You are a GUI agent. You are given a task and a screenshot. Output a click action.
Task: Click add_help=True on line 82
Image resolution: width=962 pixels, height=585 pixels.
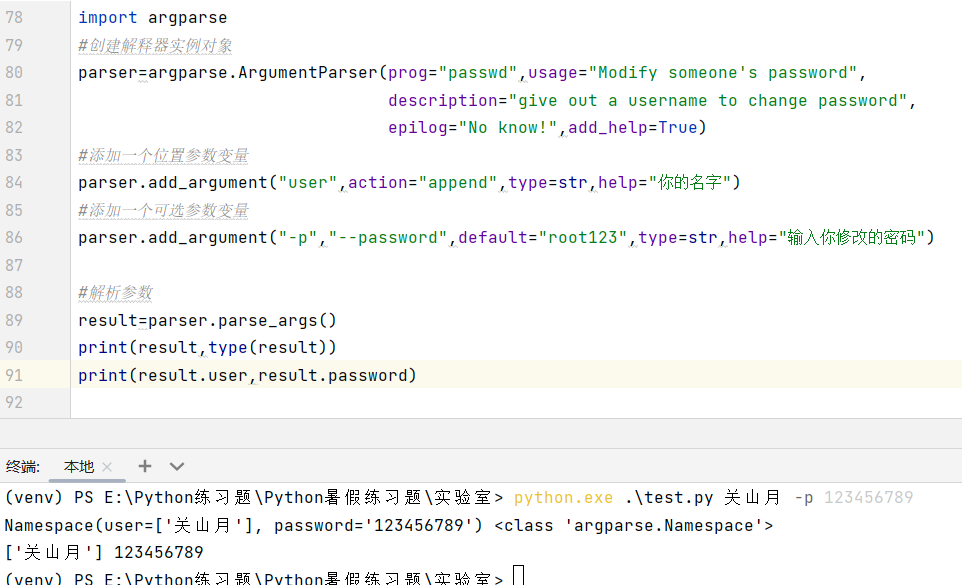point(636,127)
